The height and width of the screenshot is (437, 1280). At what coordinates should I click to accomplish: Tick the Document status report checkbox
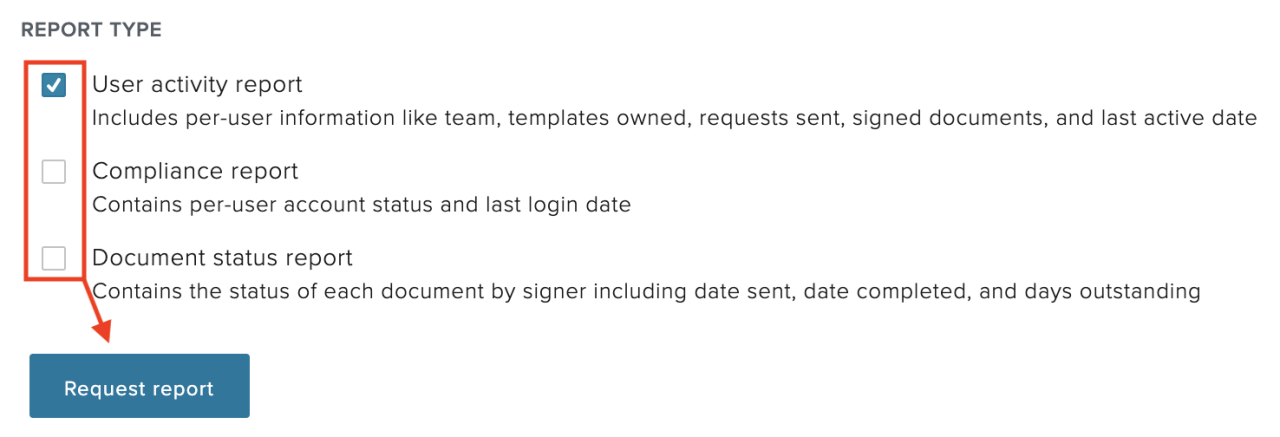pos(54,259)
